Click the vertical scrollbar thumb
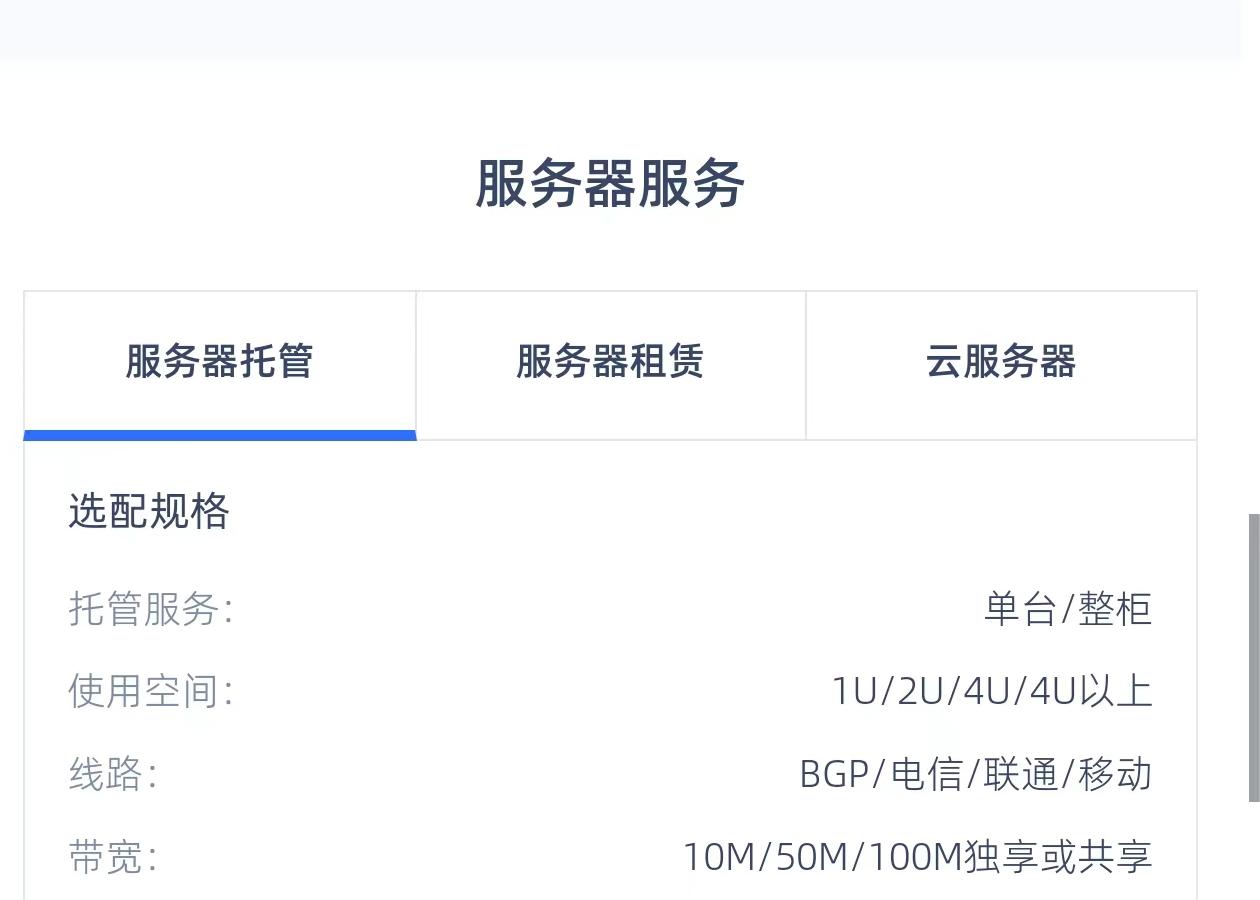The height and width of the screenshot is (900, 1260). click(x=1254, y=657)
